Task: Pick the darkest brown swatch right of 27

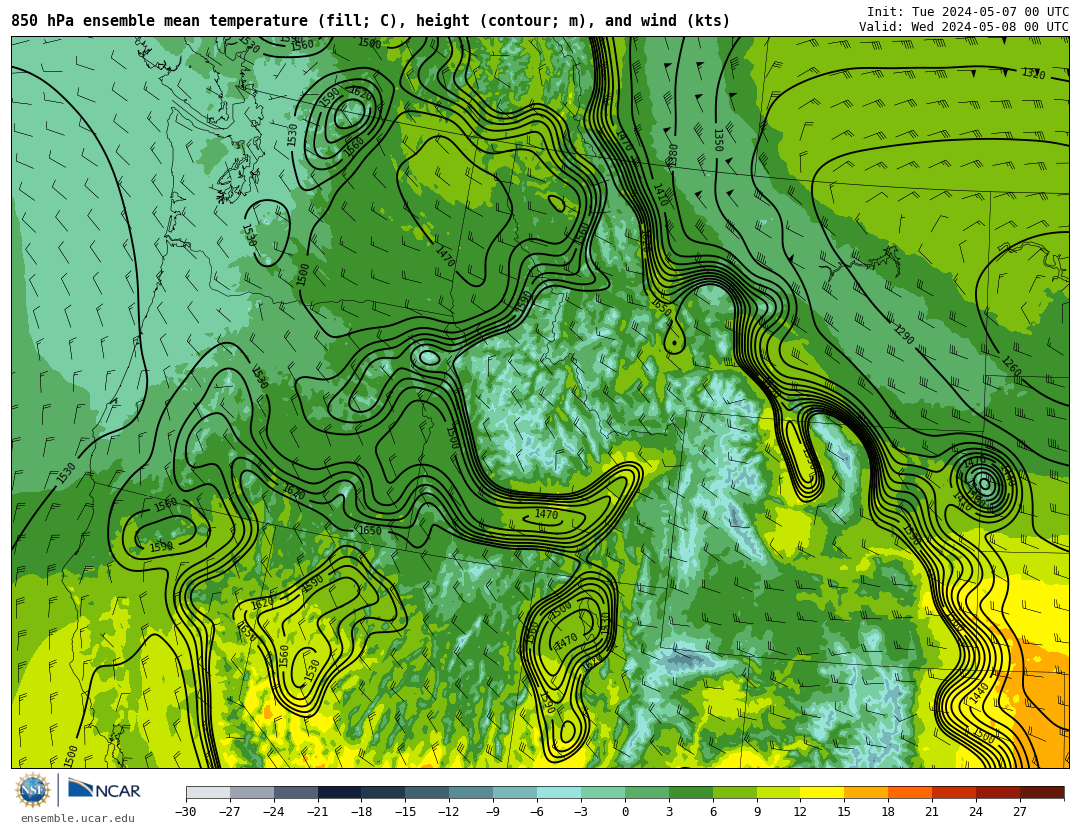Action: pyautogui.click(x=1042, y=792)
